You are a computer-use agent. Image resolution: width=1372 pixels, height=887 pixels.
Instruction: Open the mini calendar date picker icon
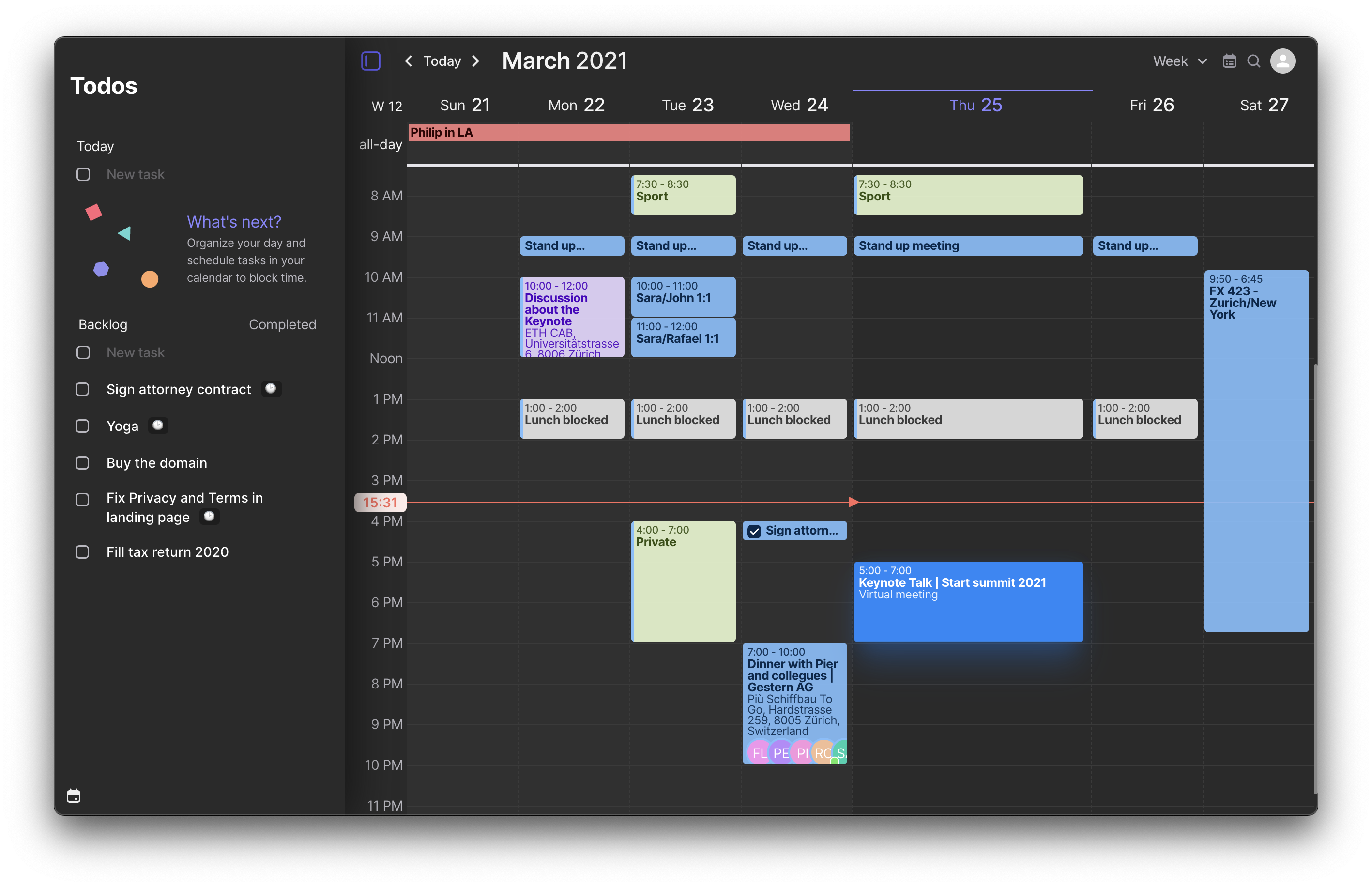[x=1229, y=61]
